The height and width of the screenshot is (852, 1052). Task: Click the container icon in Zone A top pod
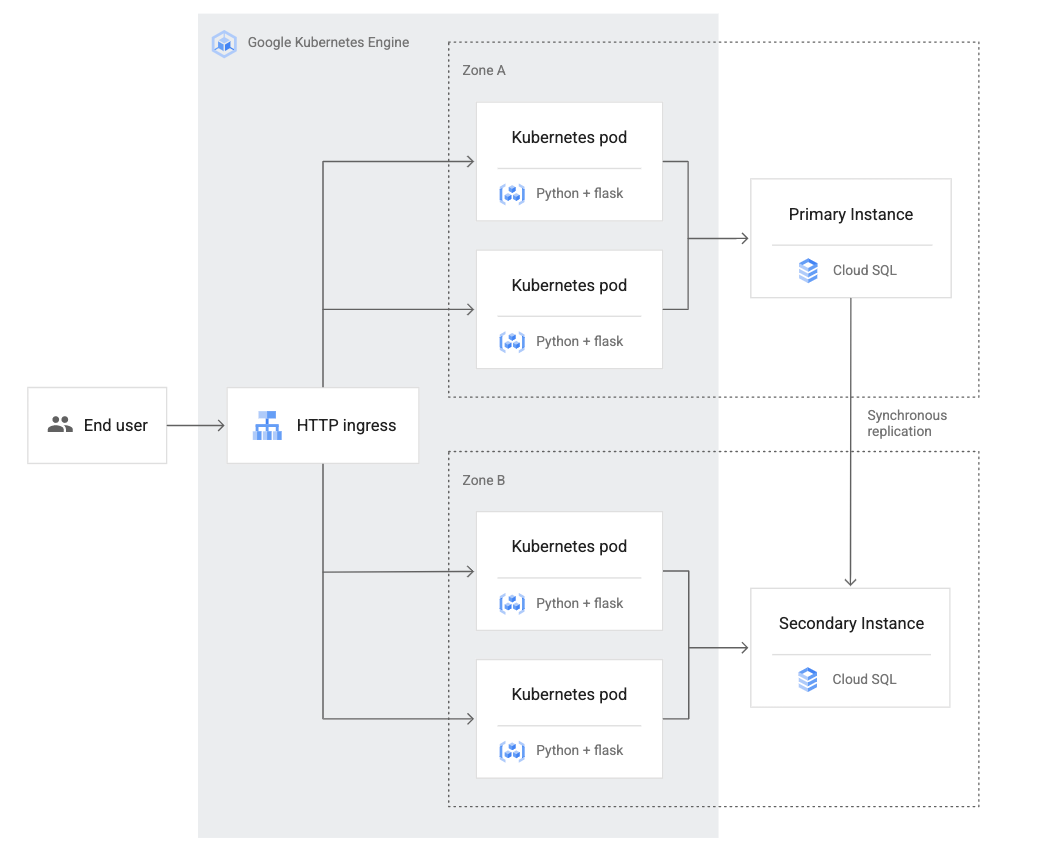(x=512, y=194)
